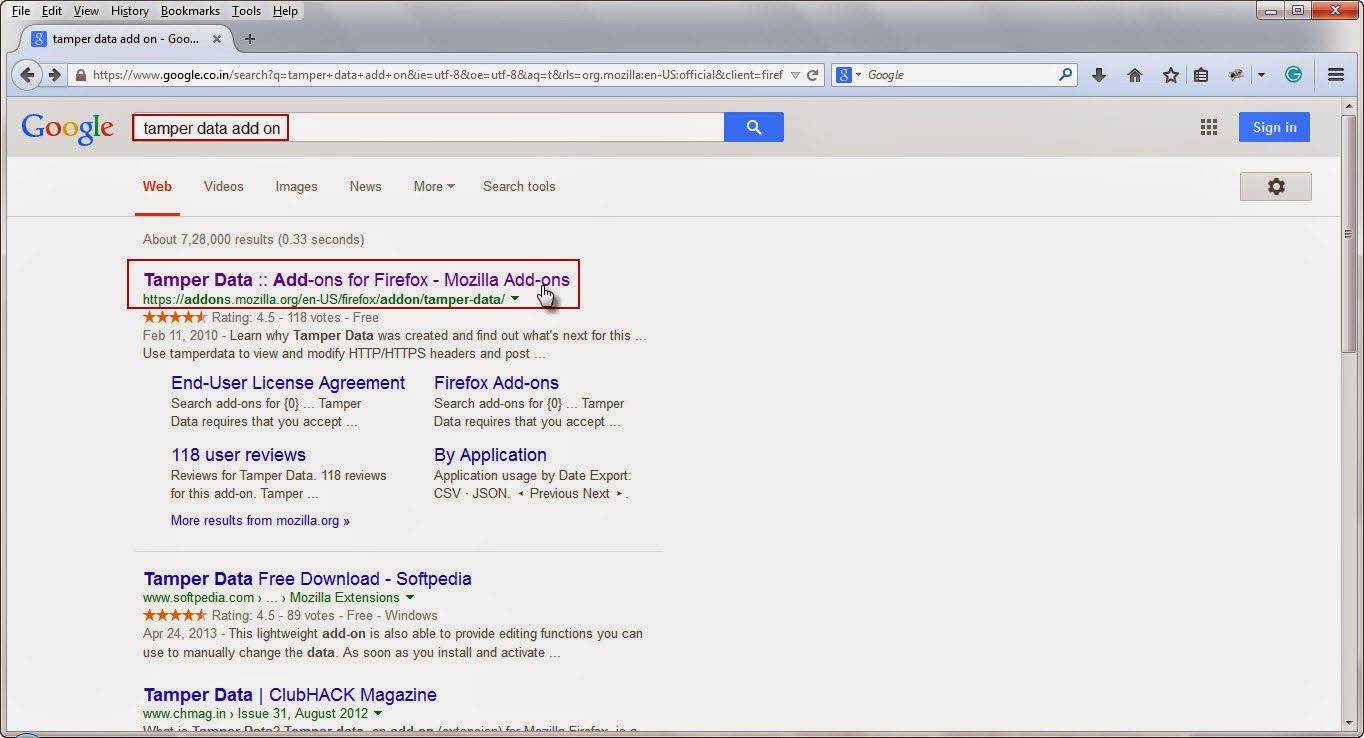Open green arrow beside chmag.in URL
The width and height of the screenshot is (1364, 738).
click(x=378, y=714)
